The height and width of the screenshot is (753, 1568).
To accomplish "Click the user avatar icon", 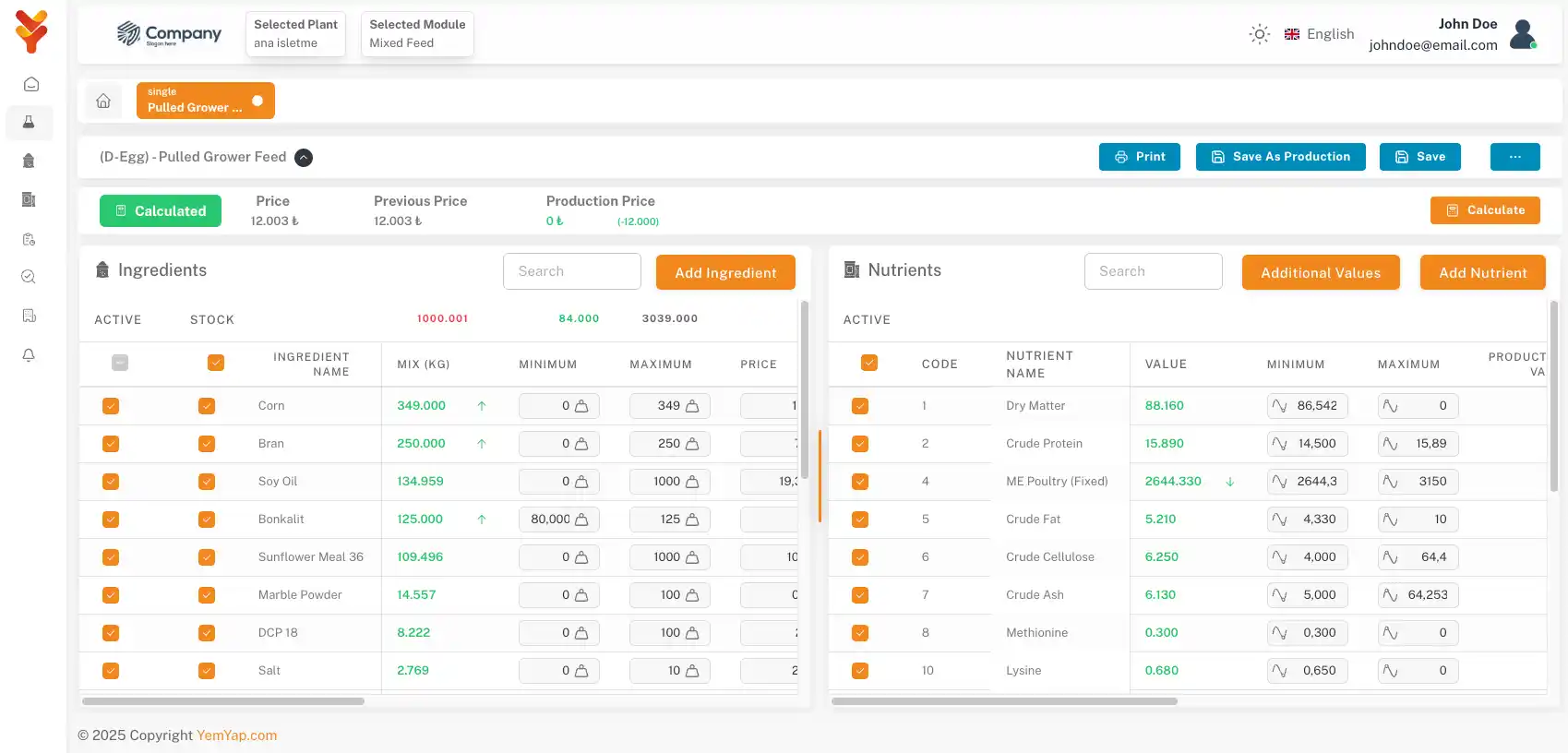I will [1523, 34].
